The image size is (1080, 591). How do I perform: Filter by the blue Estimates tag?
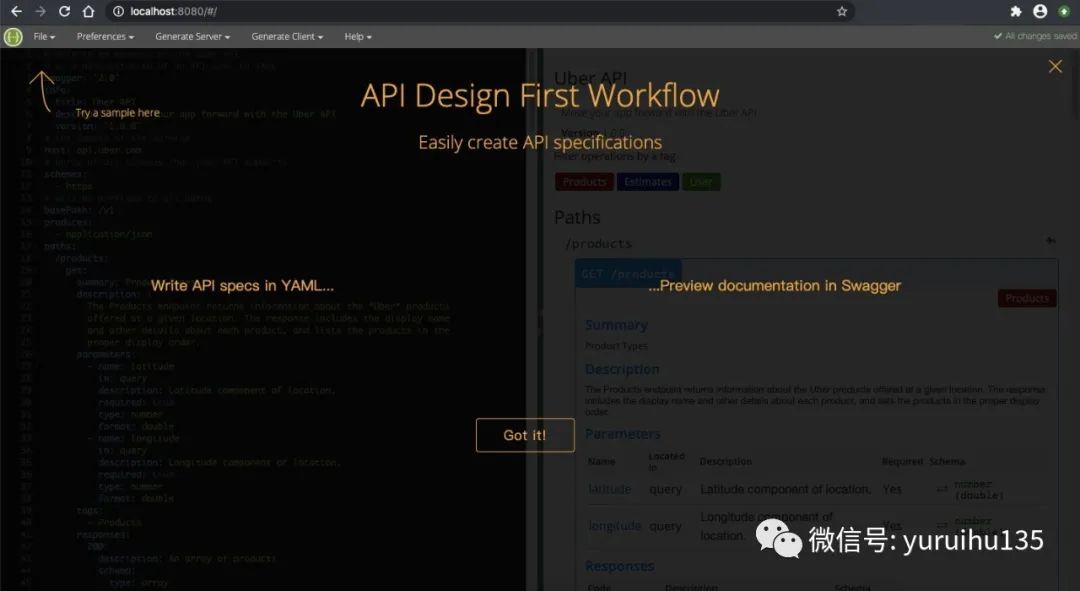pos(647,182)
